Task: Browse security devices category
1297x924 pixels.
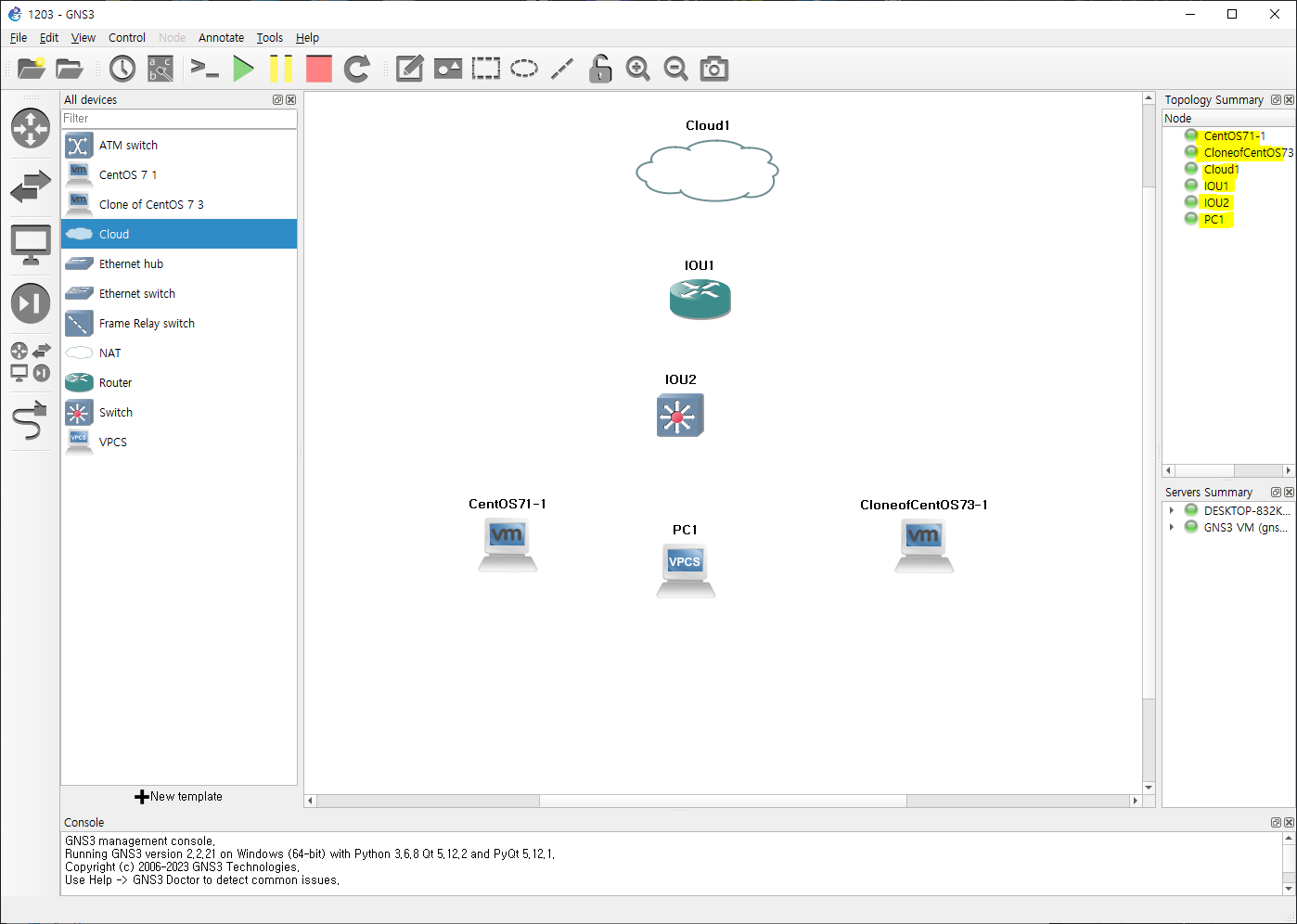Action: [31, 303]
